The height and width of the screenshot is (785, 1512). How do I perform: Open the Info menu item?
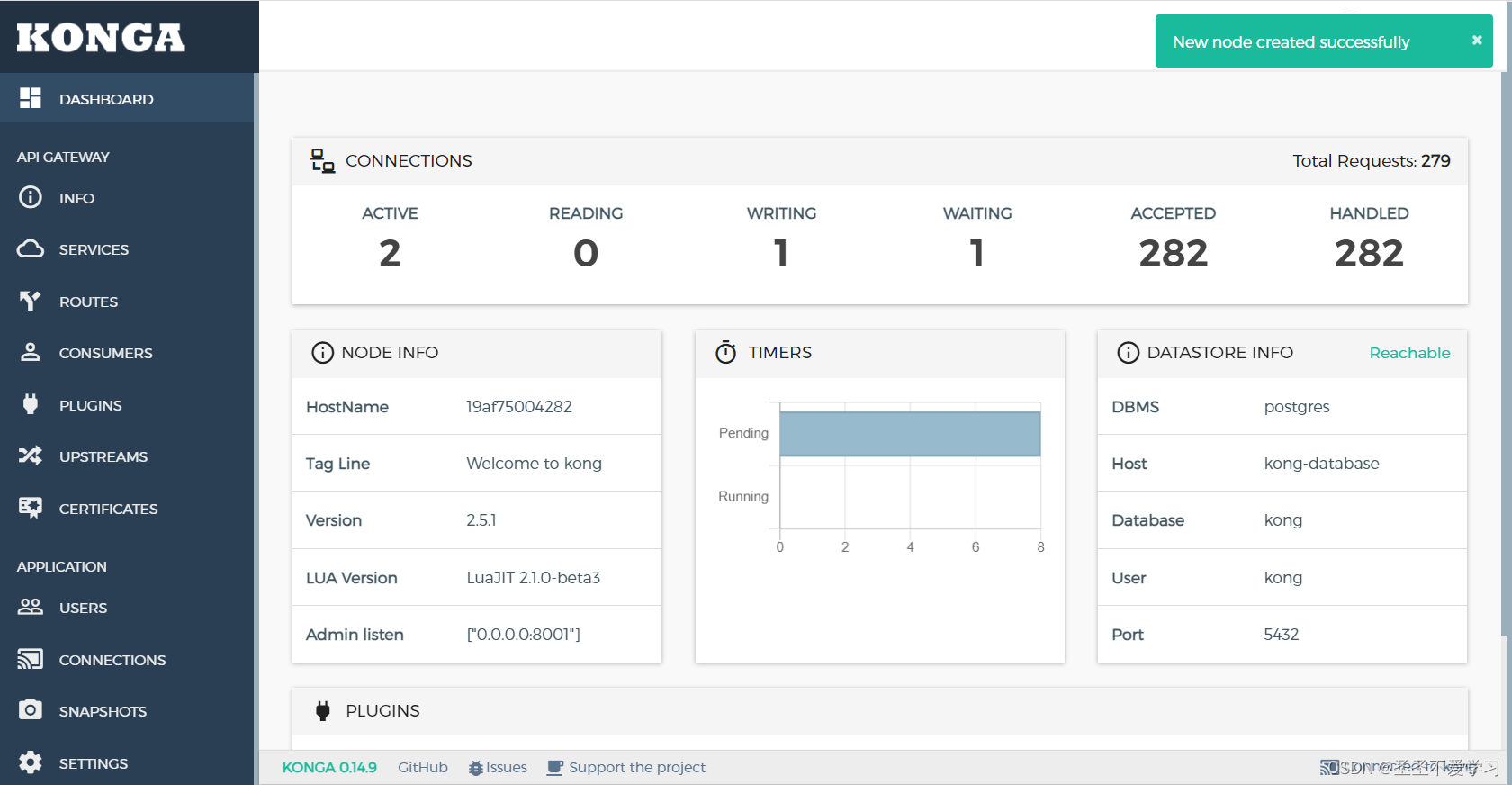(x=127, y=197)
